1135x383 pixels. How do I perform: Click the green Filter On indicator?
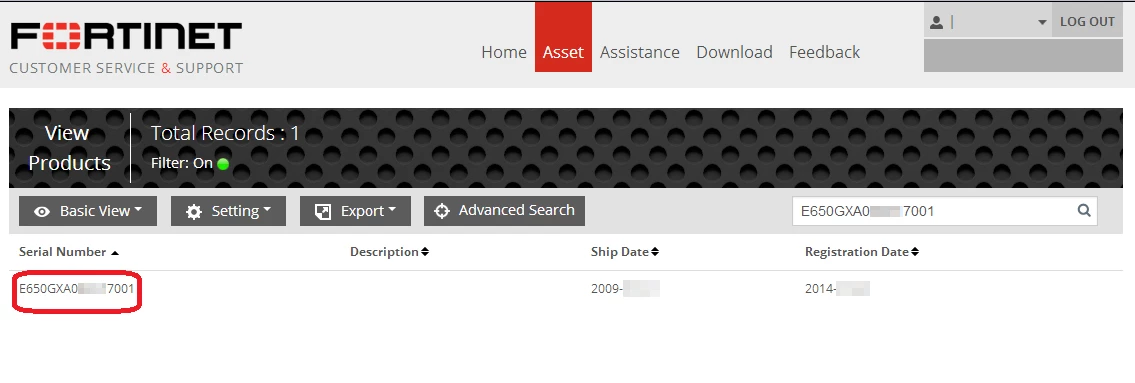[x=223, y=164]
